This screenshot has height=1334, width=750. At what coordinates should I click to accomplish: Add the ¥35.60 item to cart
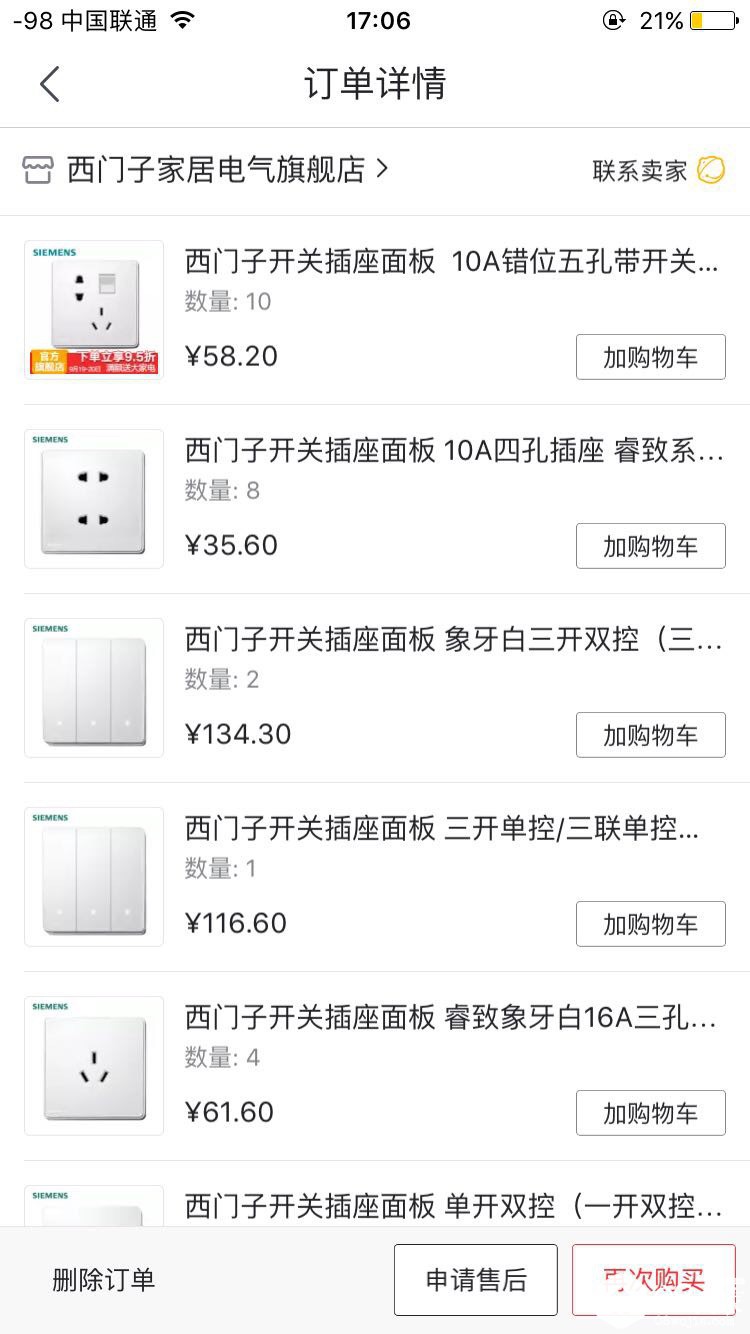pos(650,546)
